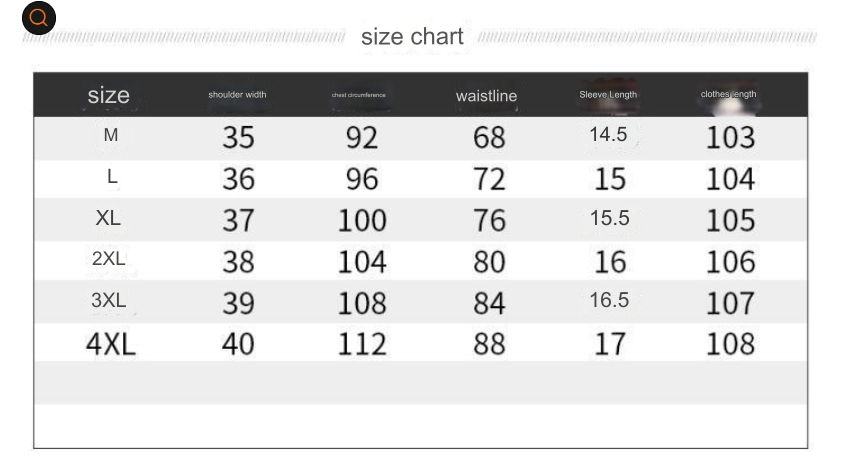The height and width of the screenshot is (469, 844).
Task: Click shoulder width value 35
Action: pos(238,137)
